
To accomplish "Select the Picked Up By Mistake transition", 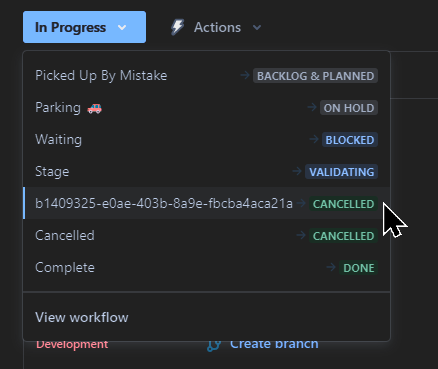I will pyautogui.click(x=206, y=76).
